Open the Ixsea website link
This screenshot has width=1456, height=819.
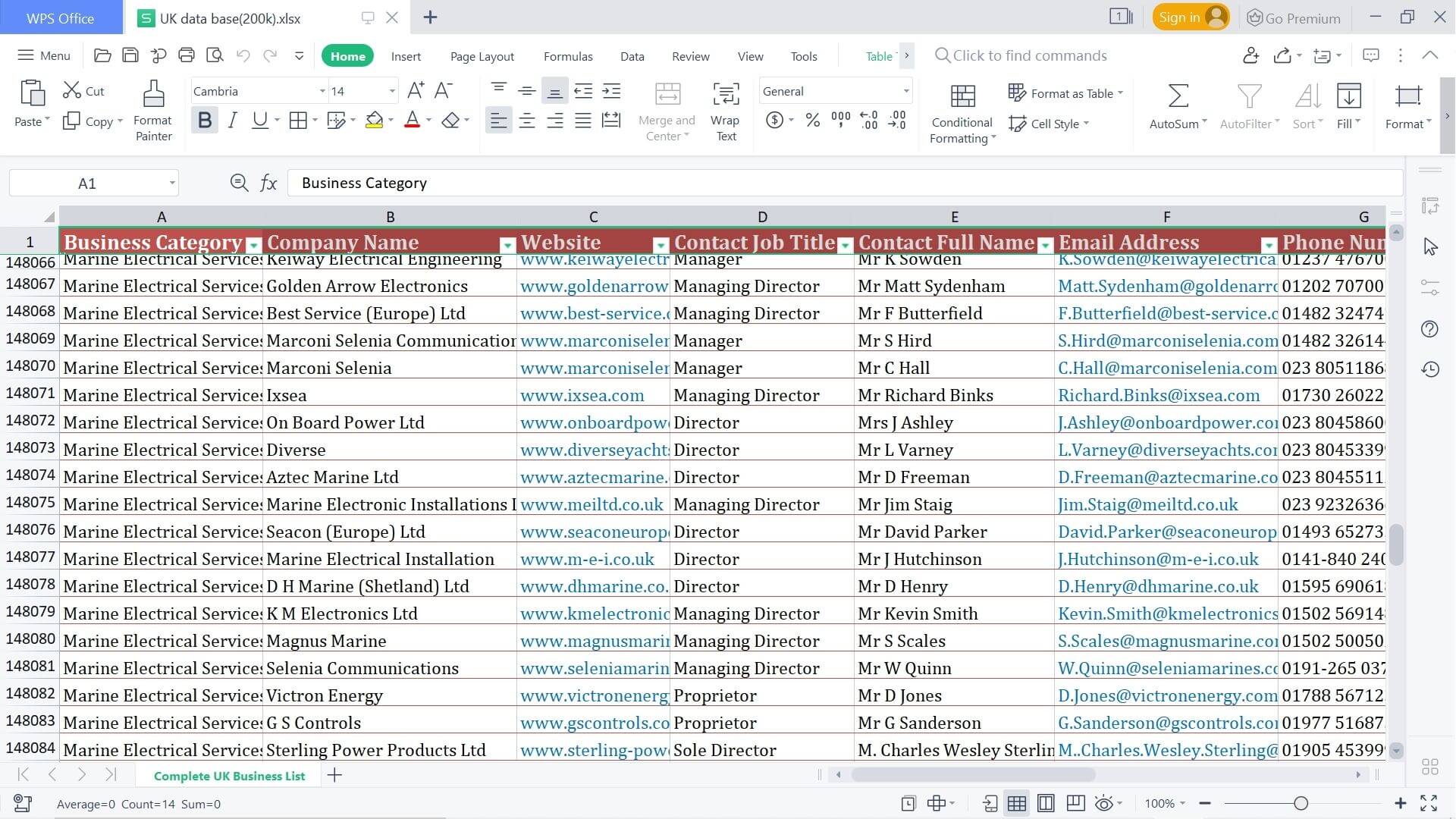click(582, 394)
